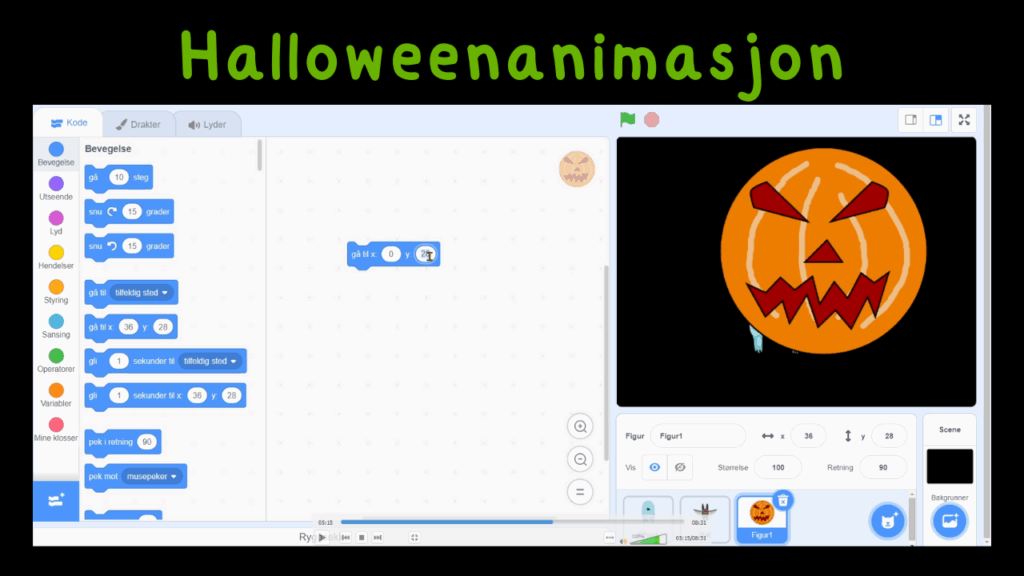Zoom in the code workspace
Image resolution: width=1024 pixels, height=576 pixels.
580,426
